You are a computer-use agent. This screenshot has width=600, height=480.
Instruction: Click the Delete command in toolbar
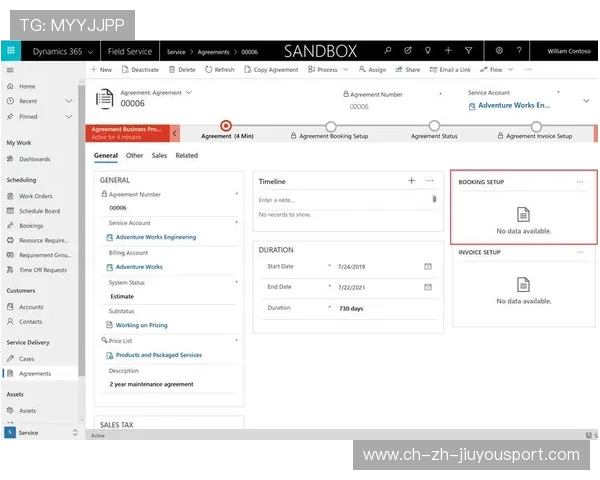[x=182, y=70]
